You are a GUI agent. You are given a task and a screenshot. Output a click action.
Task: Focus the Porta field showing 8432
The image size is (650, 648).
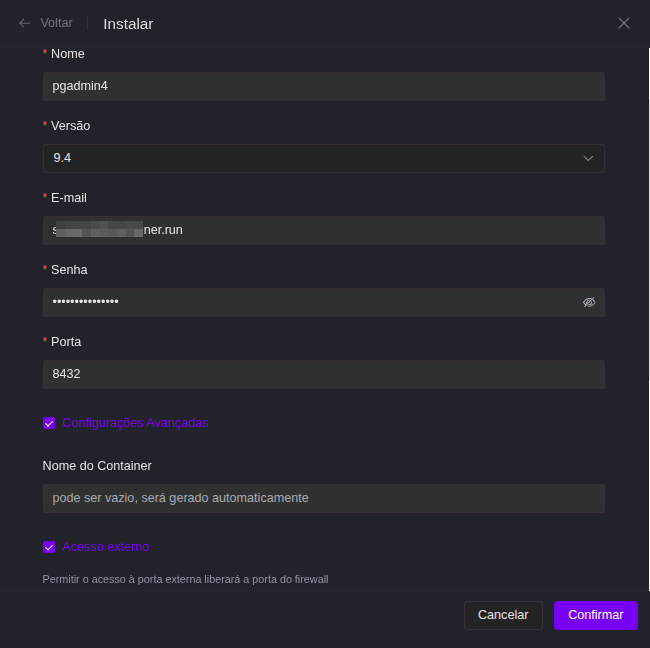pos(324,374)
